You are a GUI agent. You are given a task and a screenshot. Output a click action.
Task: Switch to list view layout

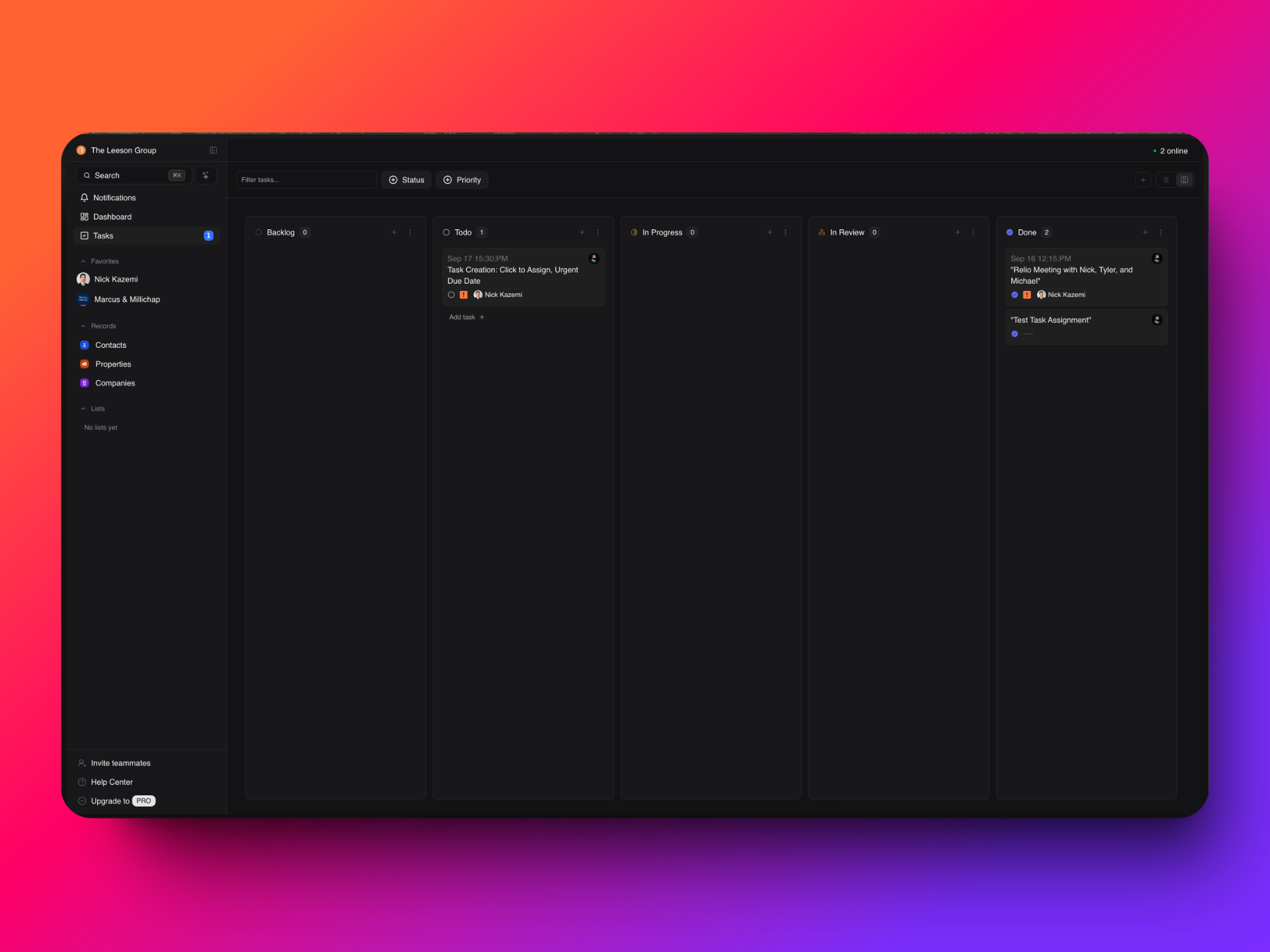[1166, 180]
